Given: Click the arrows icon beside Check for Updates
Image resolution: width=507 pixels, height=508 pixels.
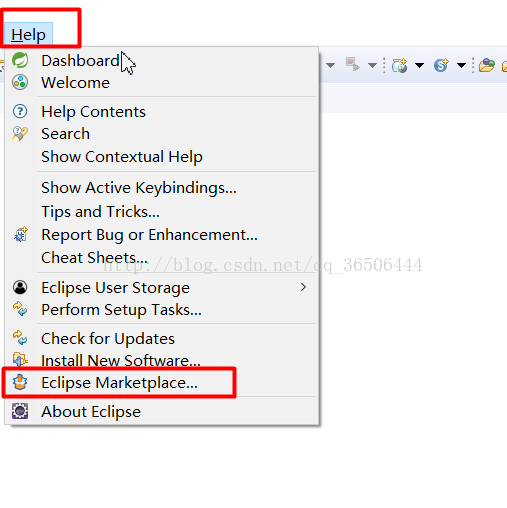Looking at the screenshot, I should (20, 338).
